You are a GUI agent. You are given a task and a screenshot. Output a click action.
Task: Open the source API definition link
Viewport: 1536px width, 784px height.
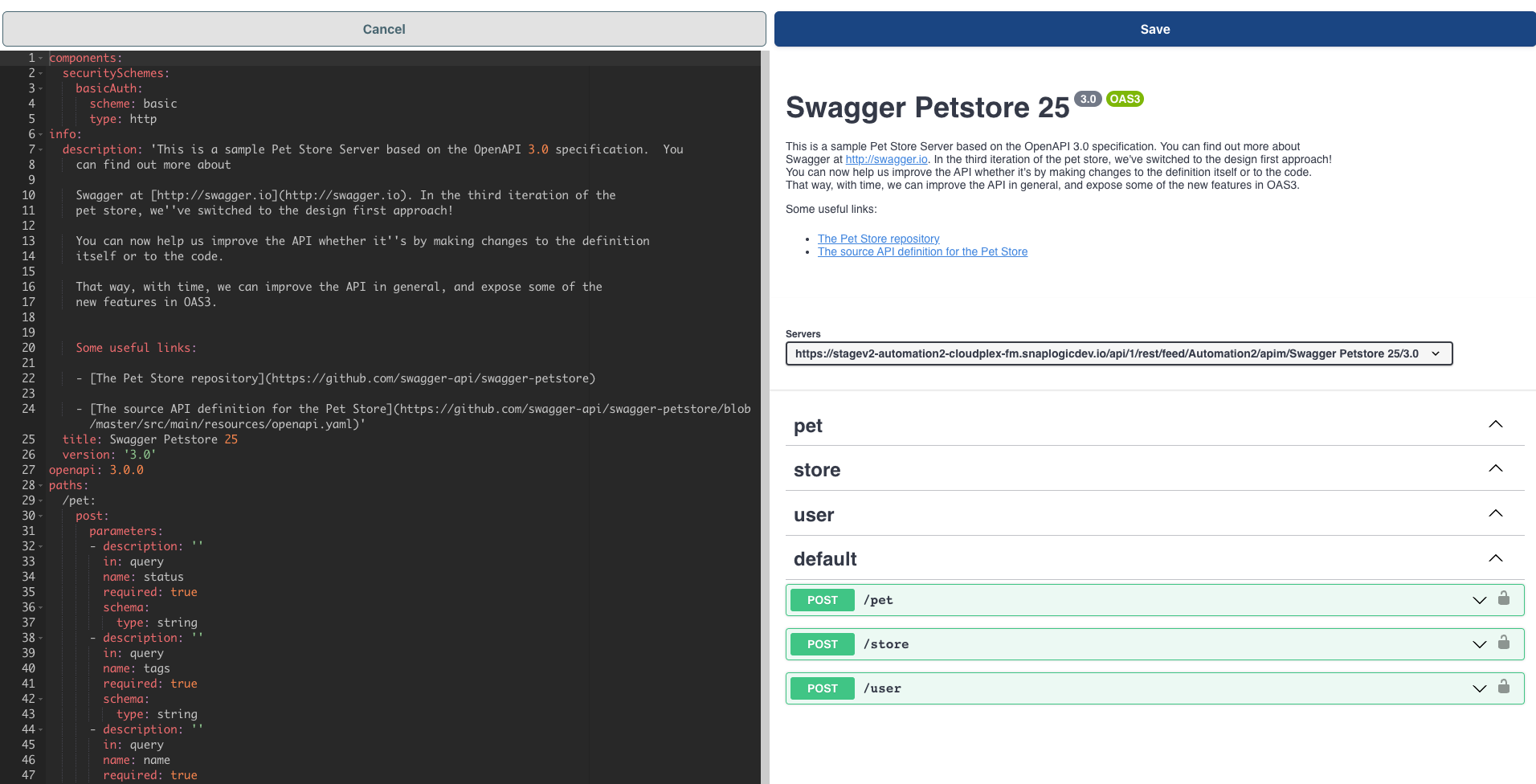click(922, 251)
